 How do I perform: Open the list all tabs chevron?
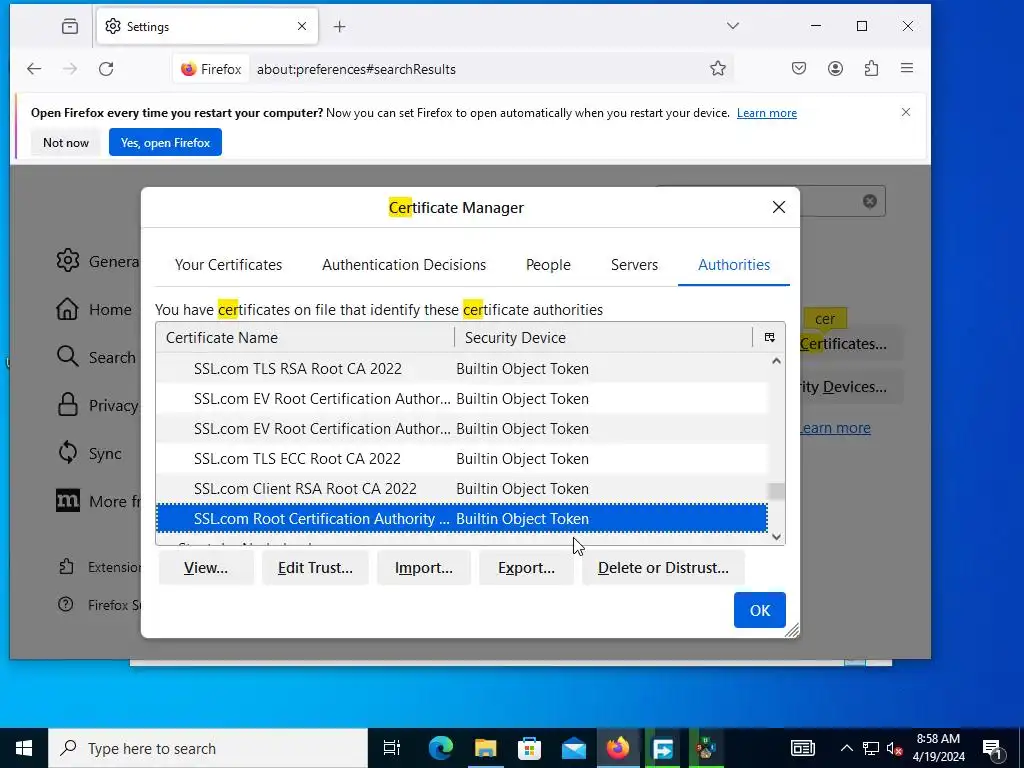(733, 26)
